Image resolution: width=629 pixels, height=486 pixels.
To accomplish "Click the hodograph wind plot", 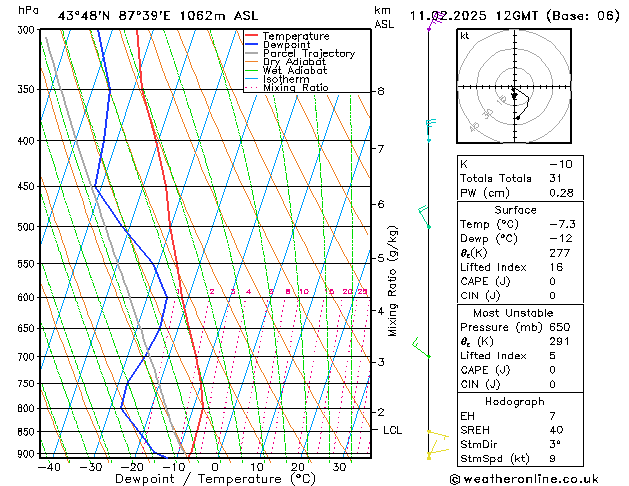I will pos(514,86).
